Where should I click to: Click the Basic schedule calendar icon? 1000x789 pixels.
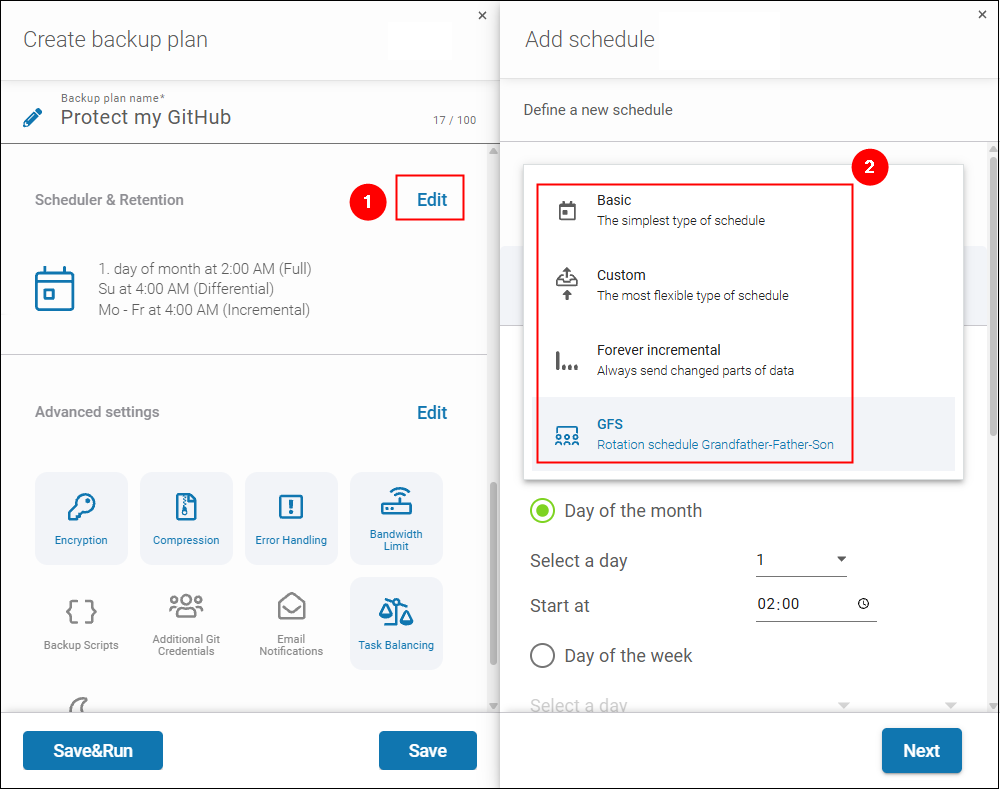(567, 210)
